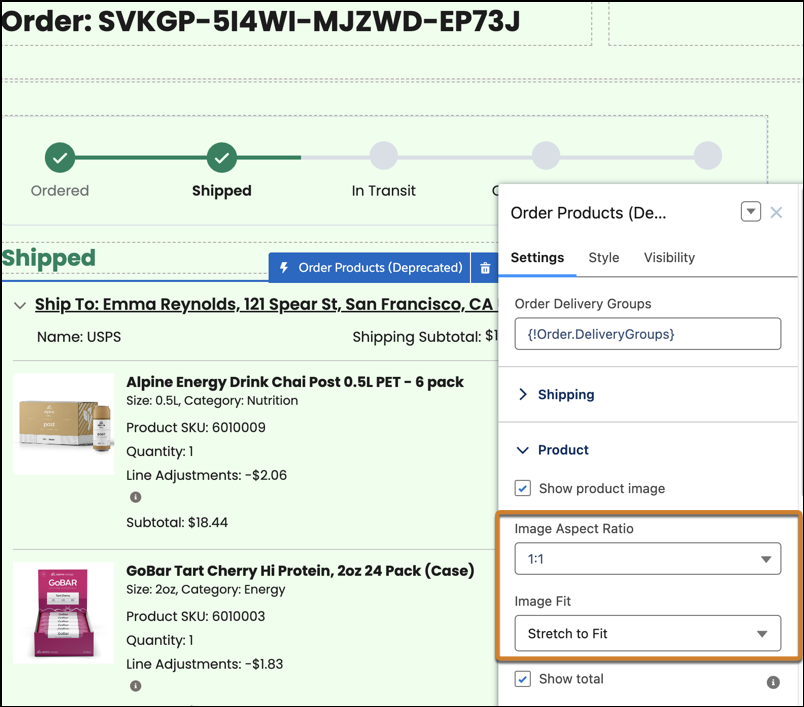
Task: Close the Order Products property panel
Action: (x=776, y=212)
